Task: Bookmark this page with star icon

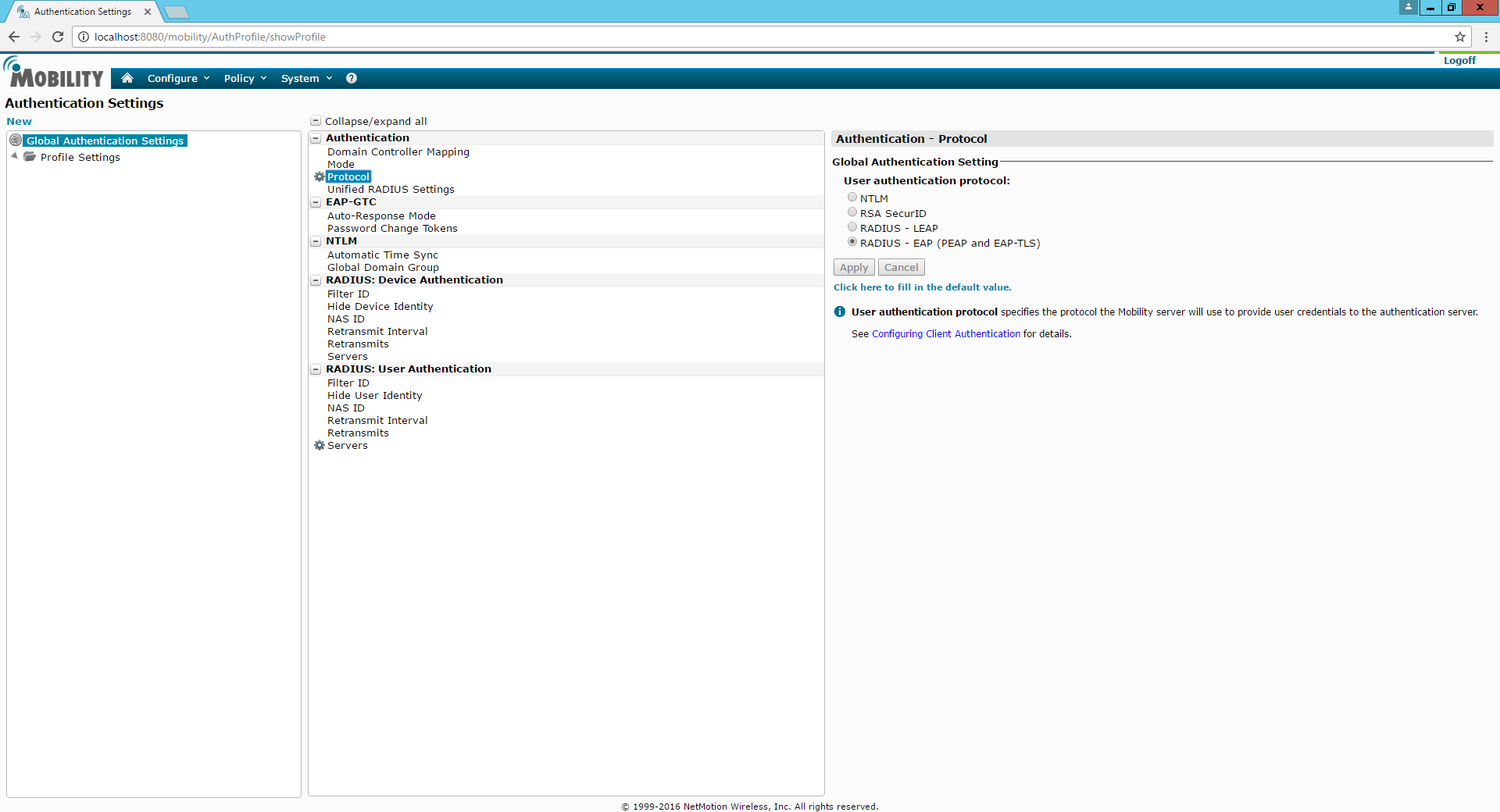Action: tap(1459, 37)
